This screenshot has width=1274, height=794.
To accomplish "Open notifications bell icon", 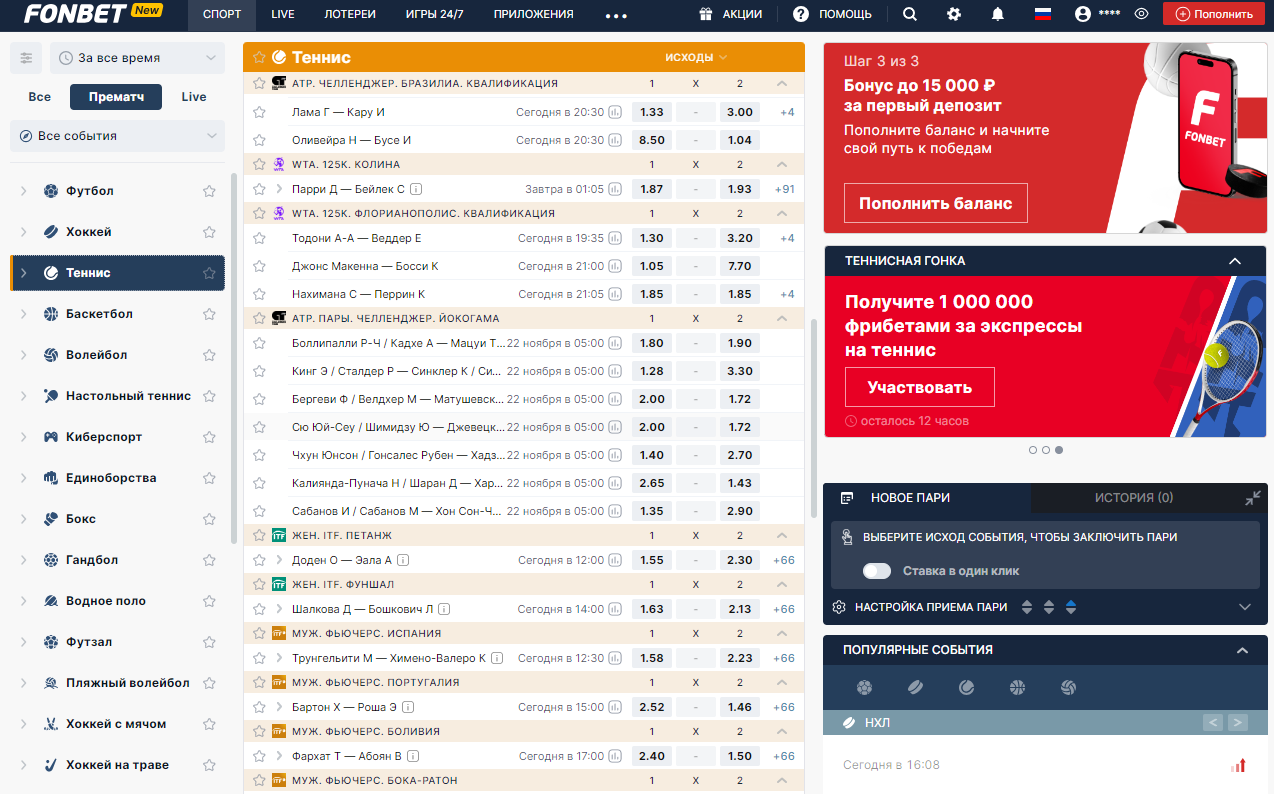I will pyautogui.click(x=998, y=14).
